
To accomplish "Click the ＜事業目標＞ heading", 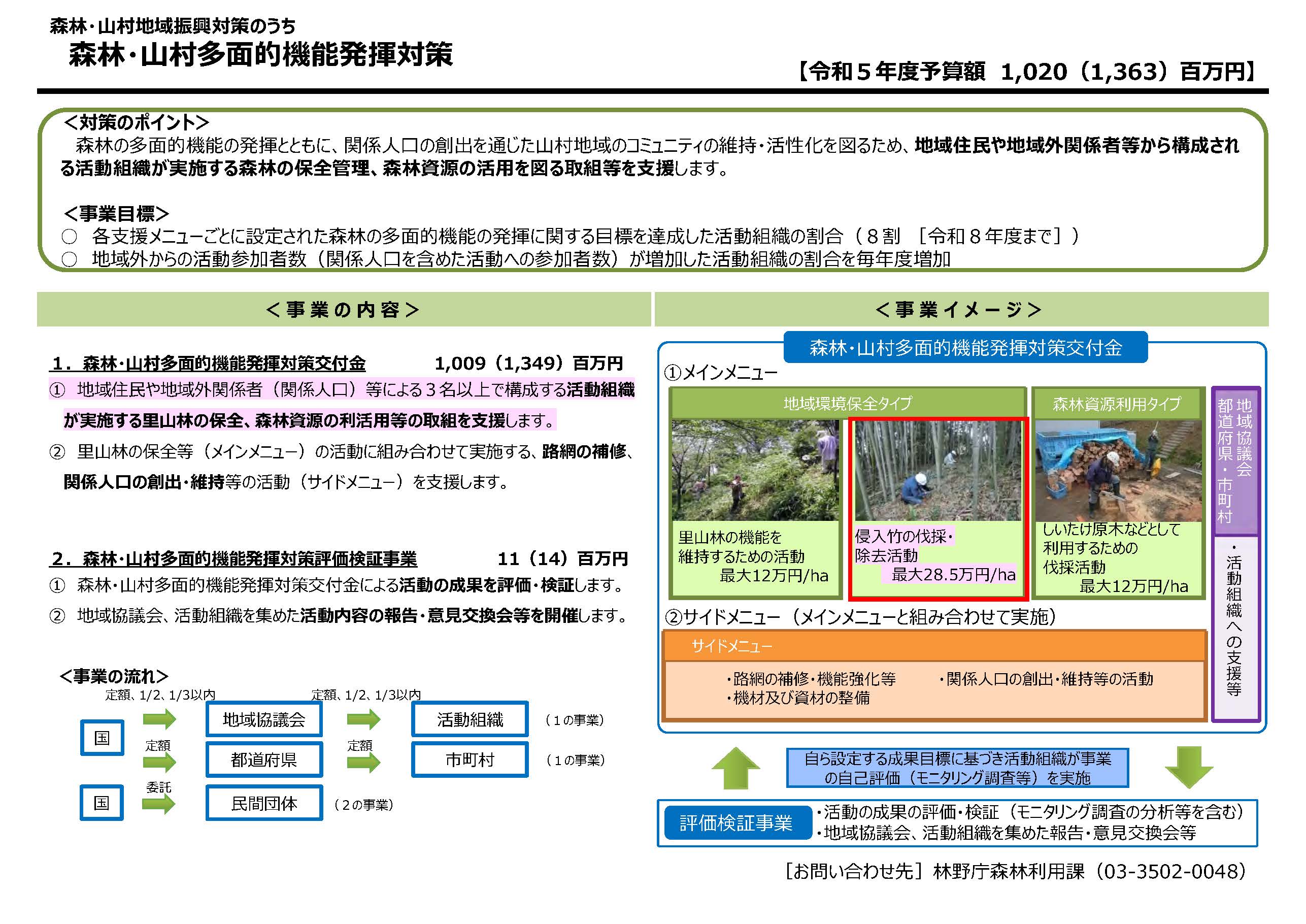I will (x=116, y=213).
